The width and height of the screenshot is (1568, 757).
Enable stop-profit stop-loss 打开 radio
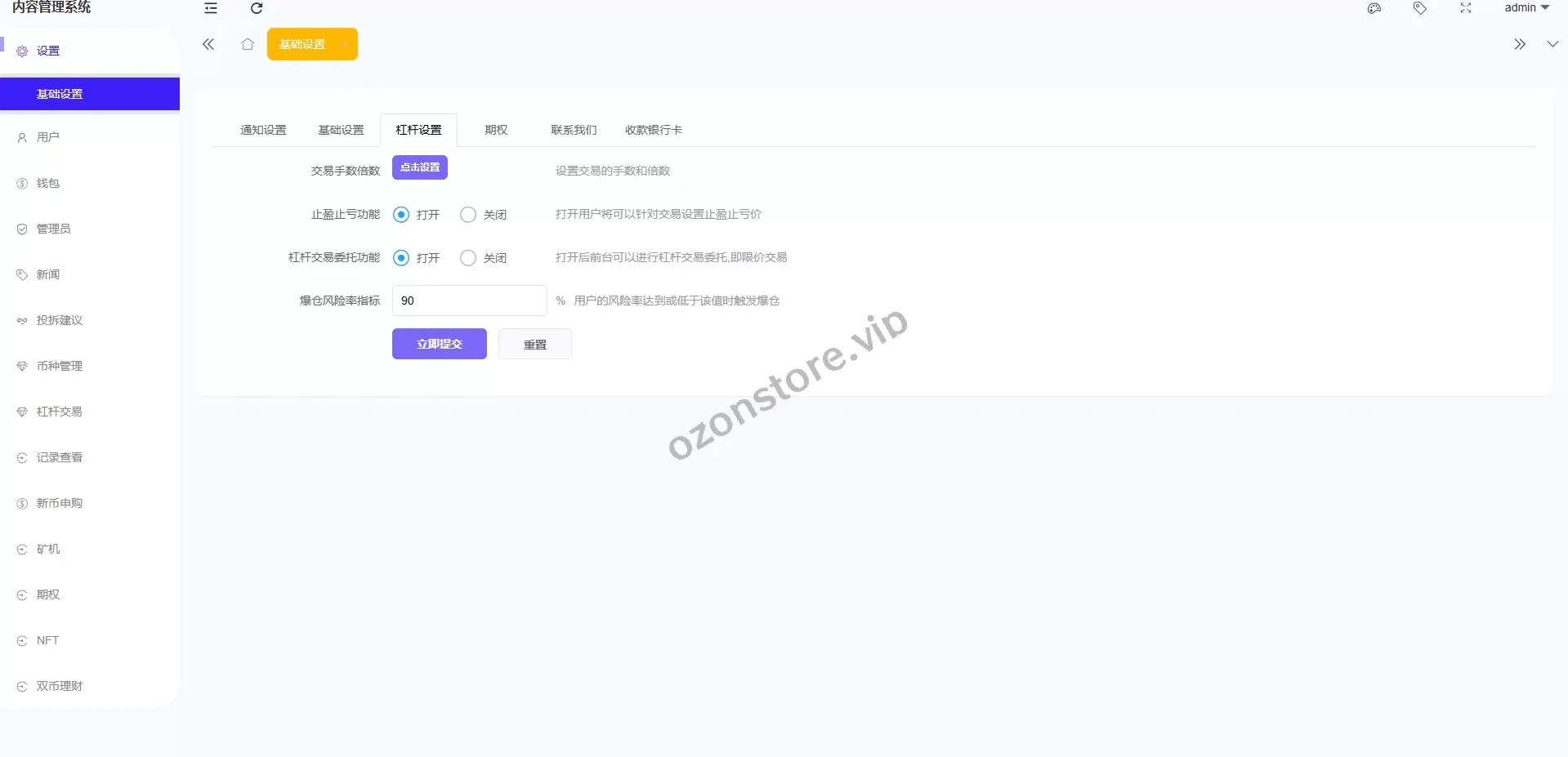(401, 215)
